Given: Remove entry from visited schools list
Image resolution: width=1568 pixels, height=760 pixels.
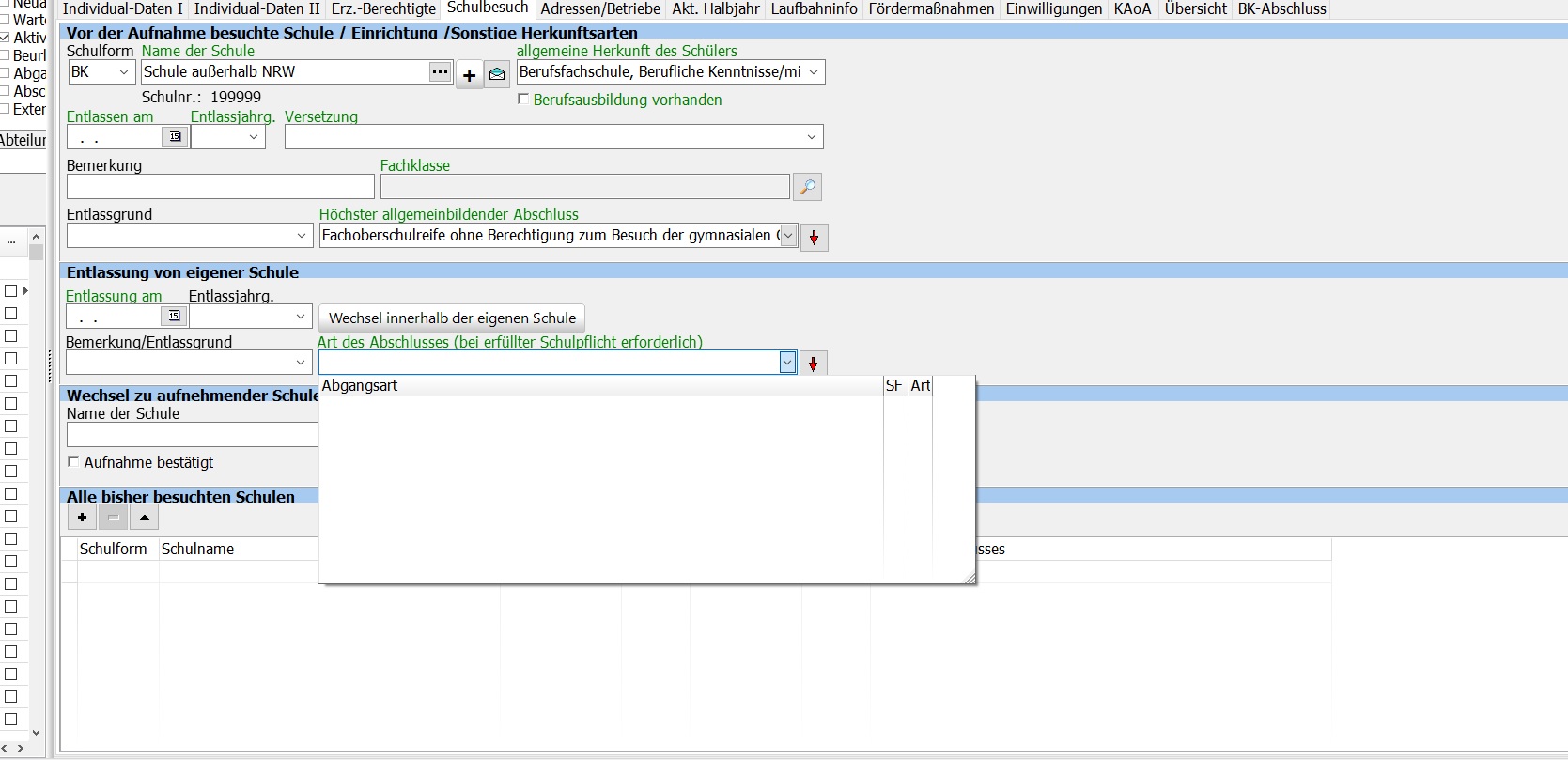Looking at the screenshot, I should click(x=113, y=517).
